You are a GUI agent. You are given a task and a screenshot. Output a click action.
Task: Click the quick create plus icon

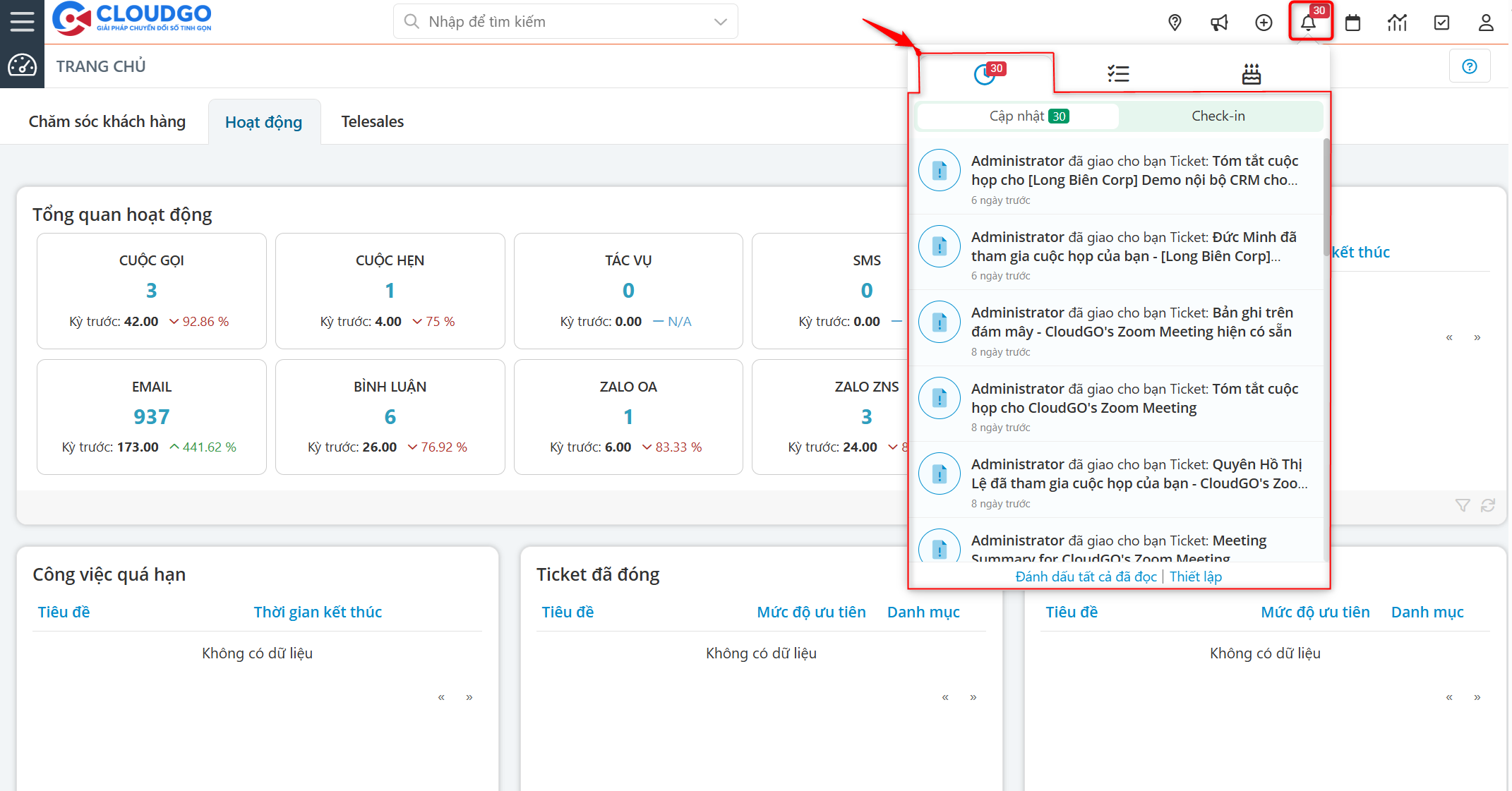pos(1264,23)
